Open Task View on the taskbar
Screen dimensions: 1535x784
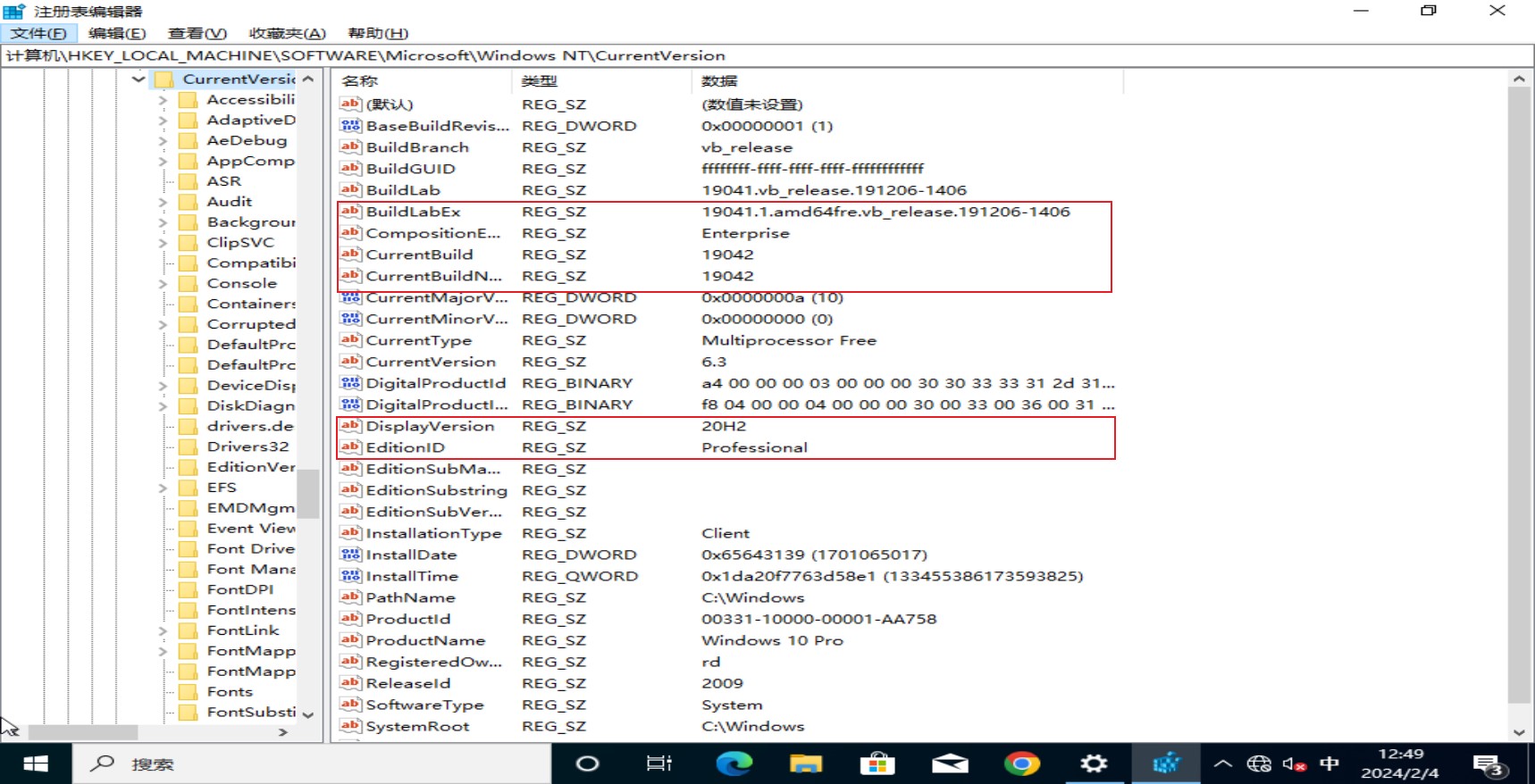(x=659, y=763)
